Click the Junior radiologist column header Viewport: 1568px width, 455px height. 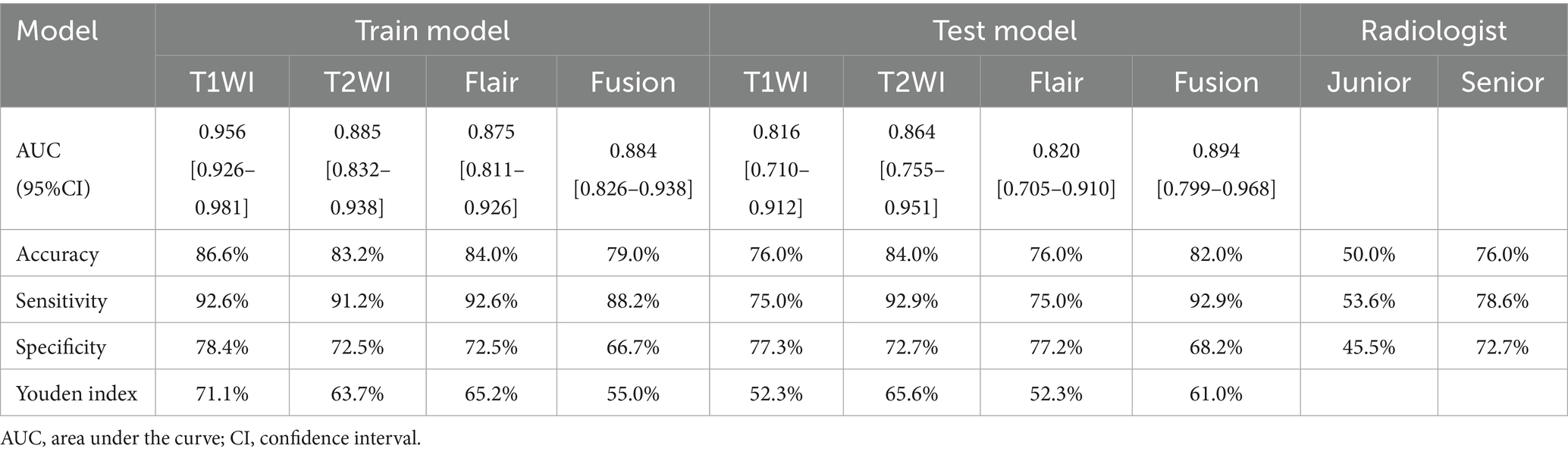(x=1369, y=82)
